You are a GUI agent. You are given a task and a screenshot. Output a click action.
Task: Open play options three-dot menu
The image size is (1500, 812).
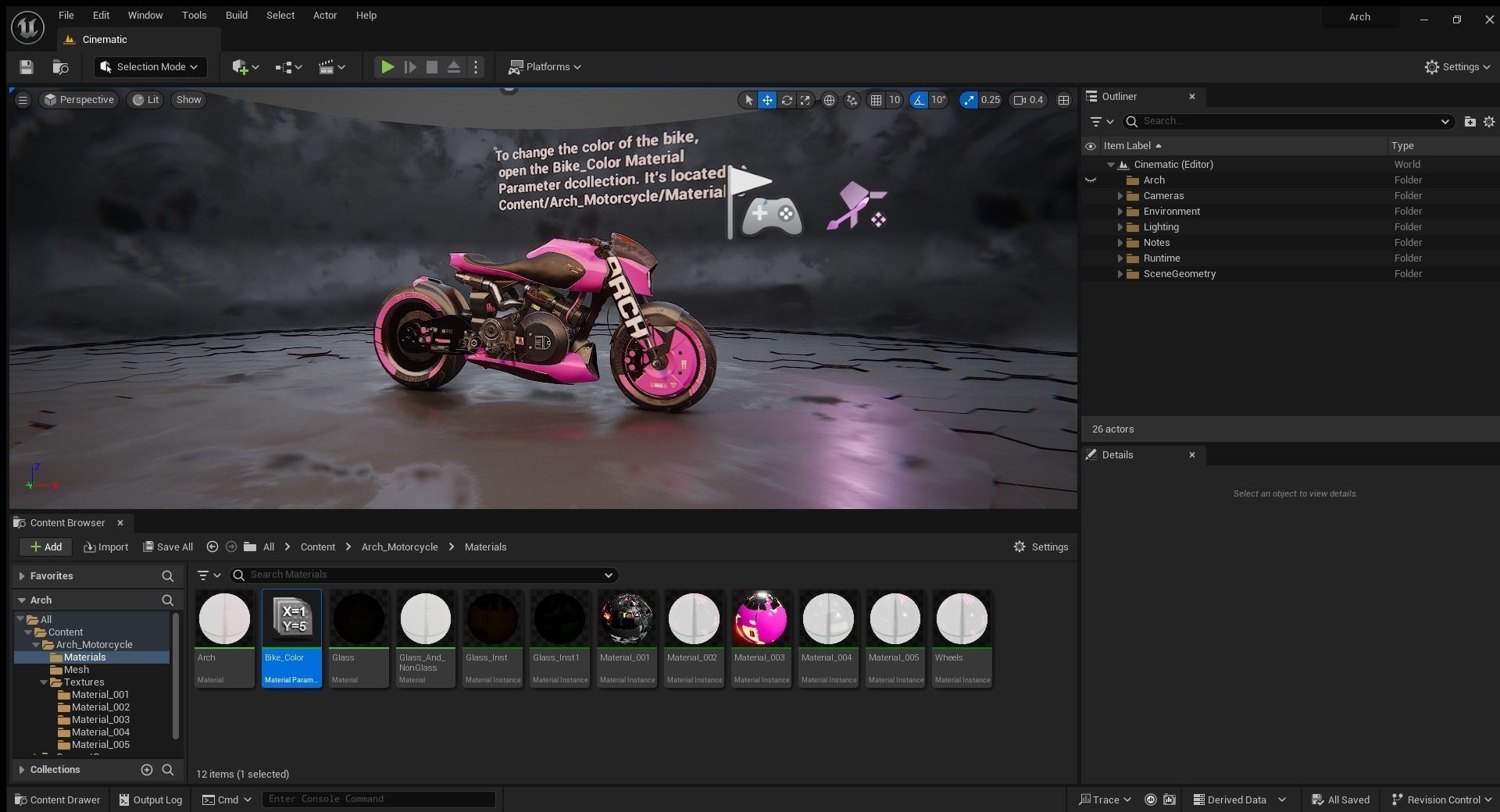click(x=476, y=67)
